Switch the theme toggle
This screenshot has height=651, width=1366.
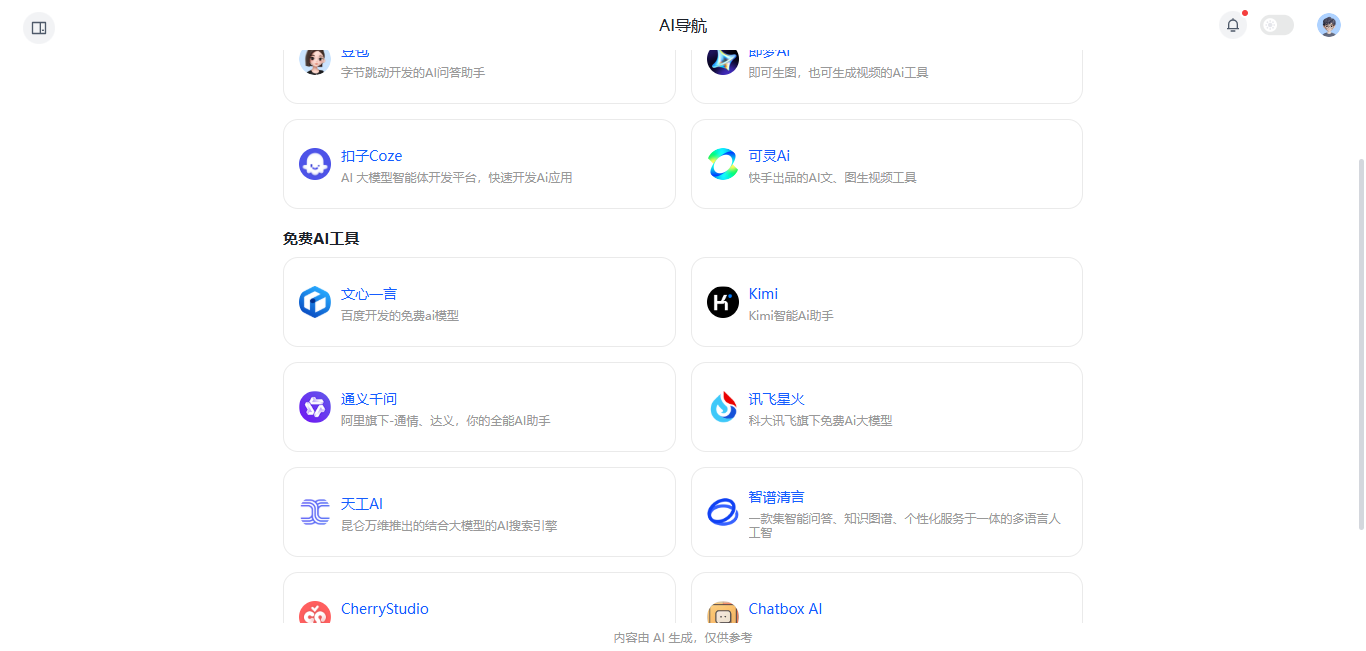1277,25
